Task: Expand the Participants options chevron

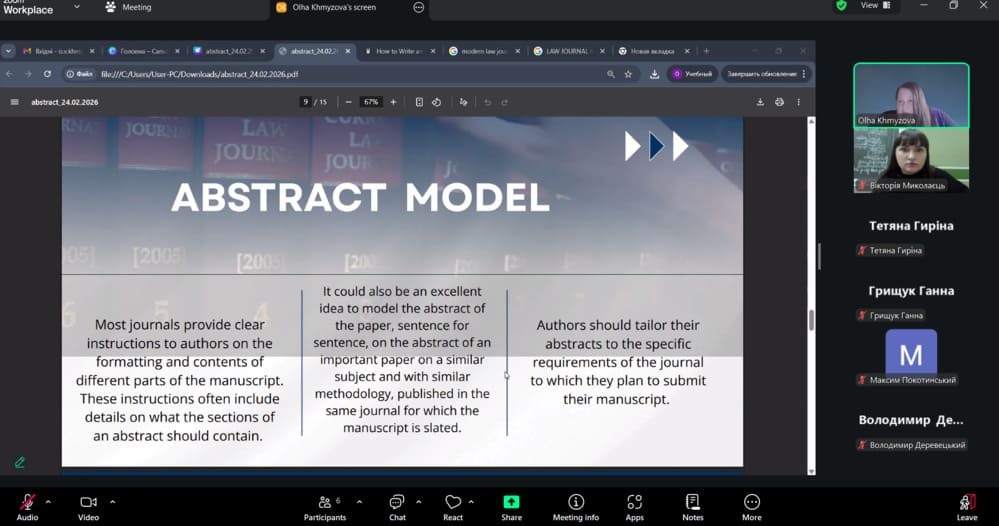Action: 359,501
